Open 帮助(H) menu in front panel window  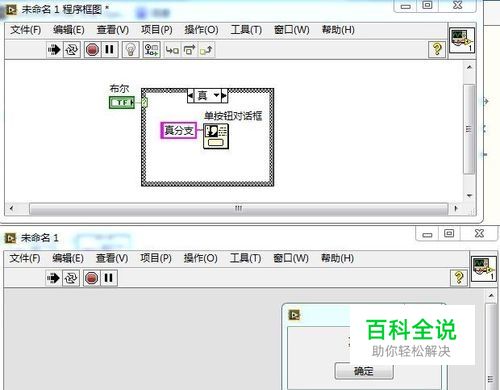coord(337,258)
